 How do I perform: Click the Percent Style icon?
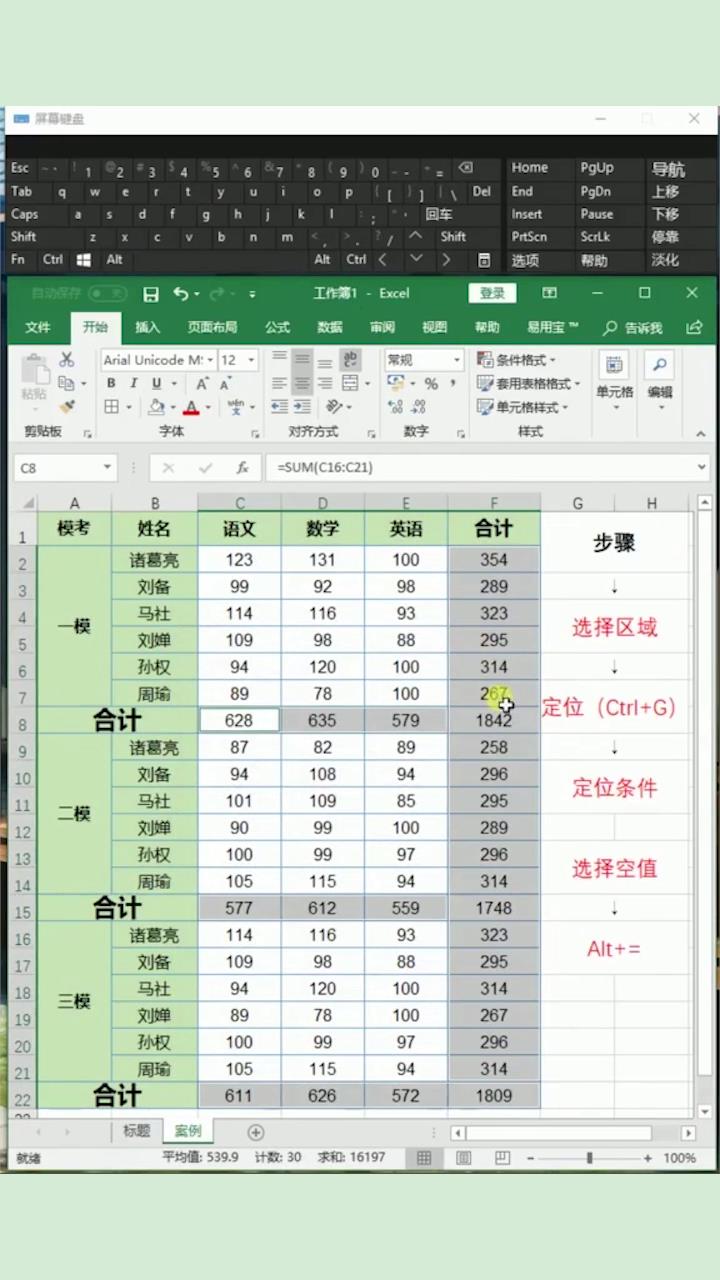pos(431,384)
